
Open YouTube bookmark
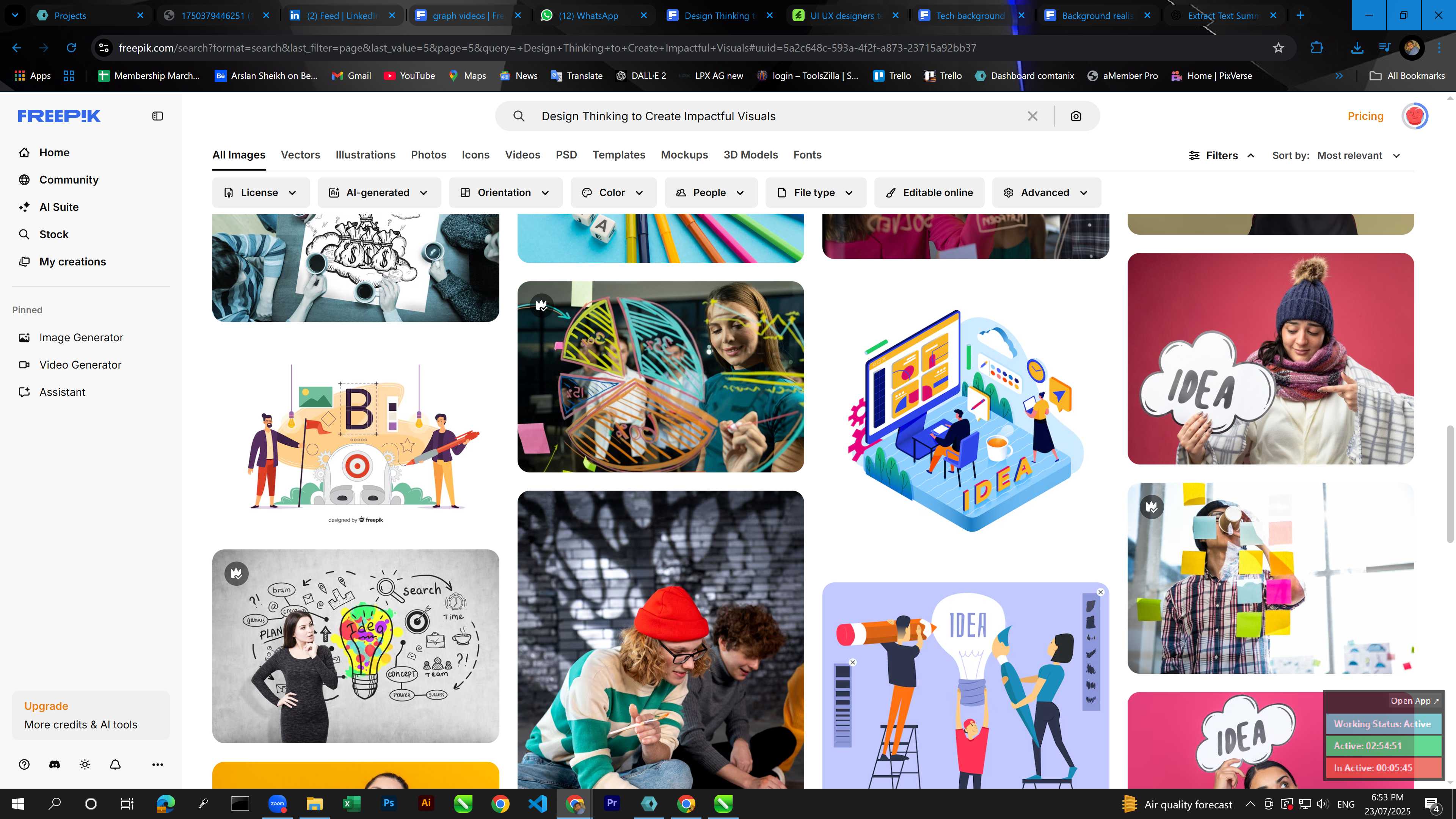point(409,76)
